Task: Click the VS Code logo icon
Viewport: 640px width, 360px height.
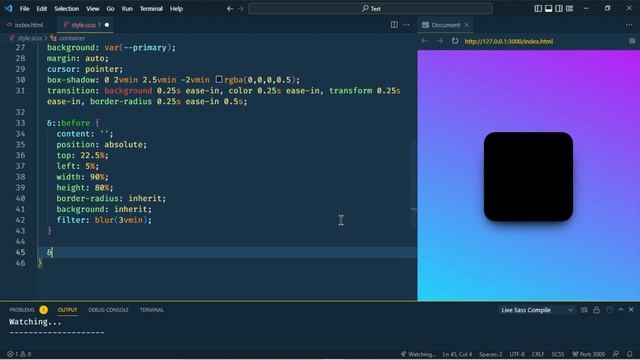Action: tap(8, 9)
